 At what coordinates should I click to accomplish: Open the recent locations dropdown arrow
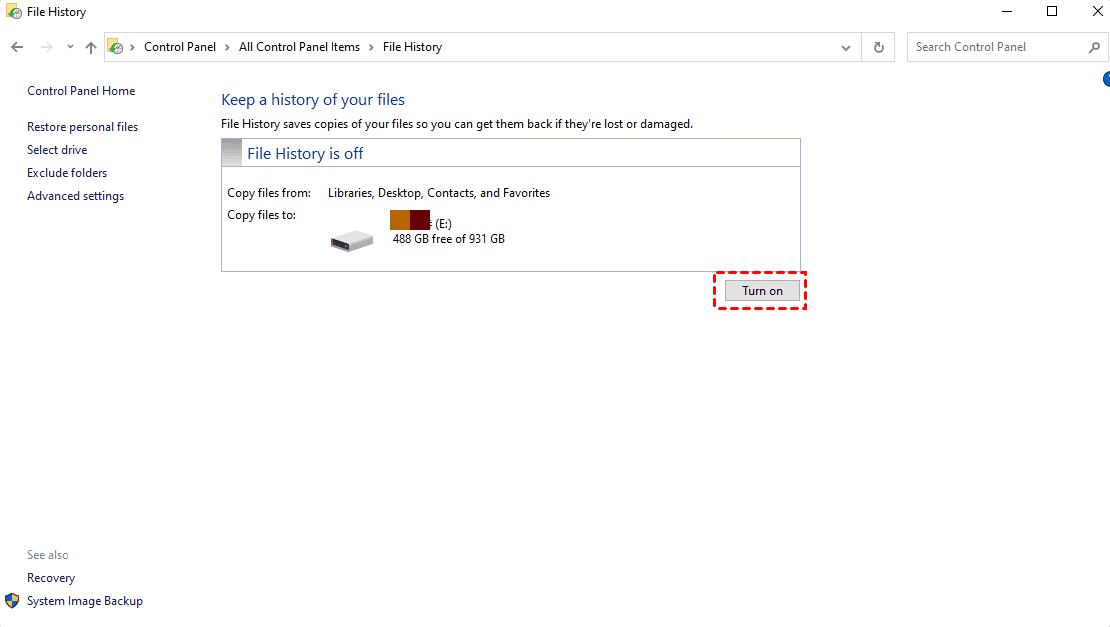pyautogui.click(x=70, y=47)
